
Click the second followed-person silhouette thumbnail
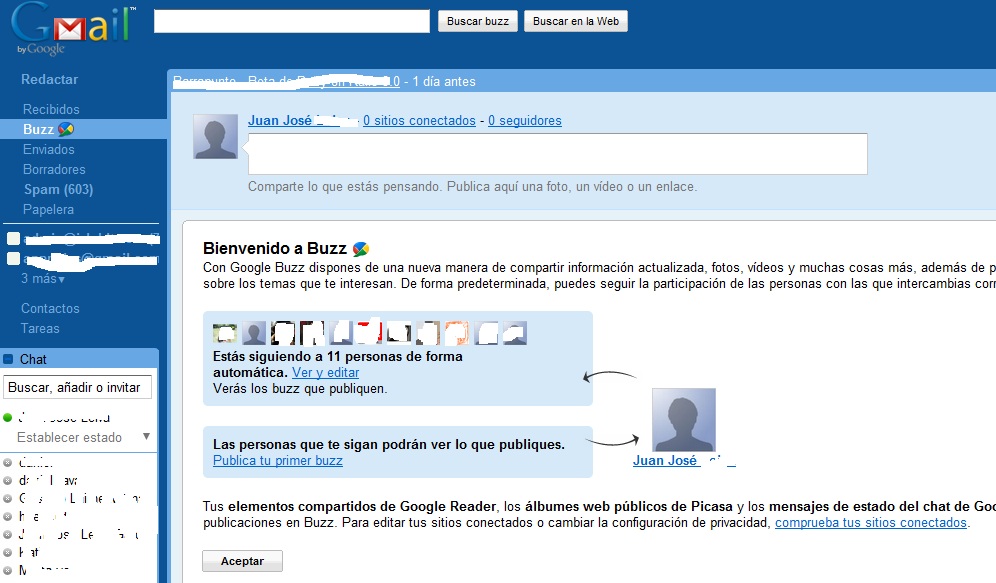click(253, 333)
